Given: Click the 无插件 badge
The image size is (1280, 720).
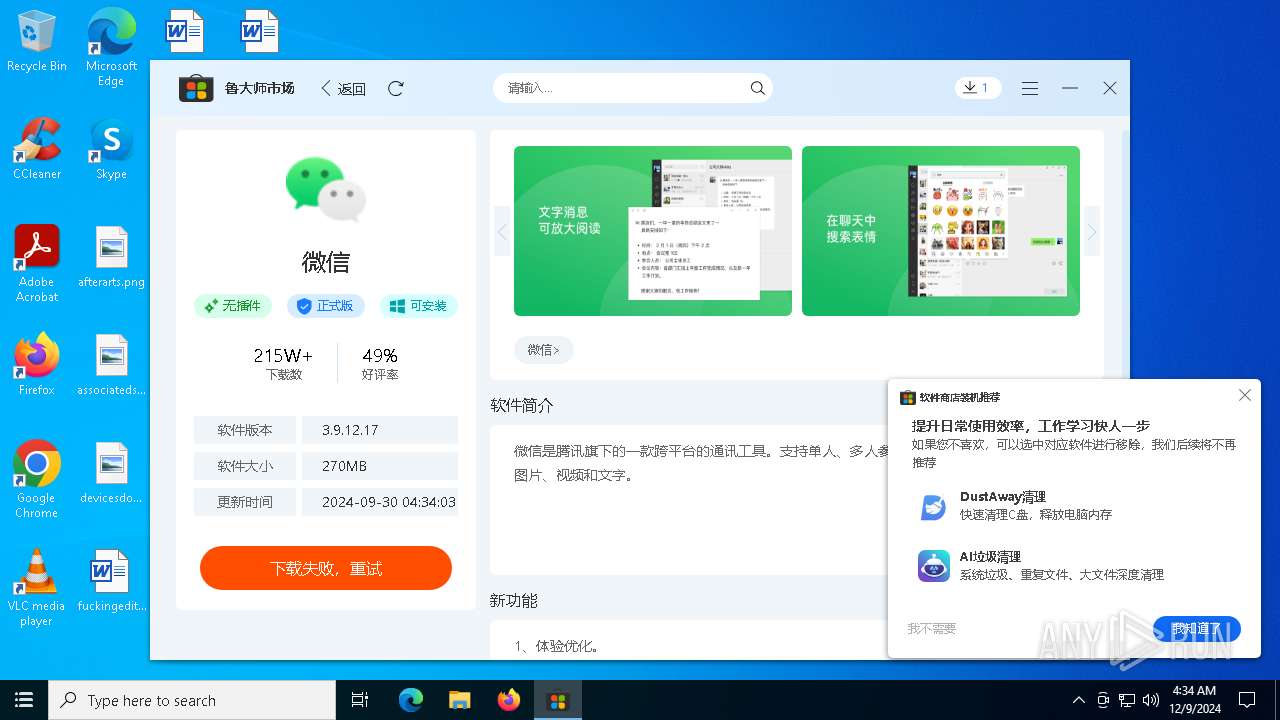Looking at the screenshot, I should (233, 306).
